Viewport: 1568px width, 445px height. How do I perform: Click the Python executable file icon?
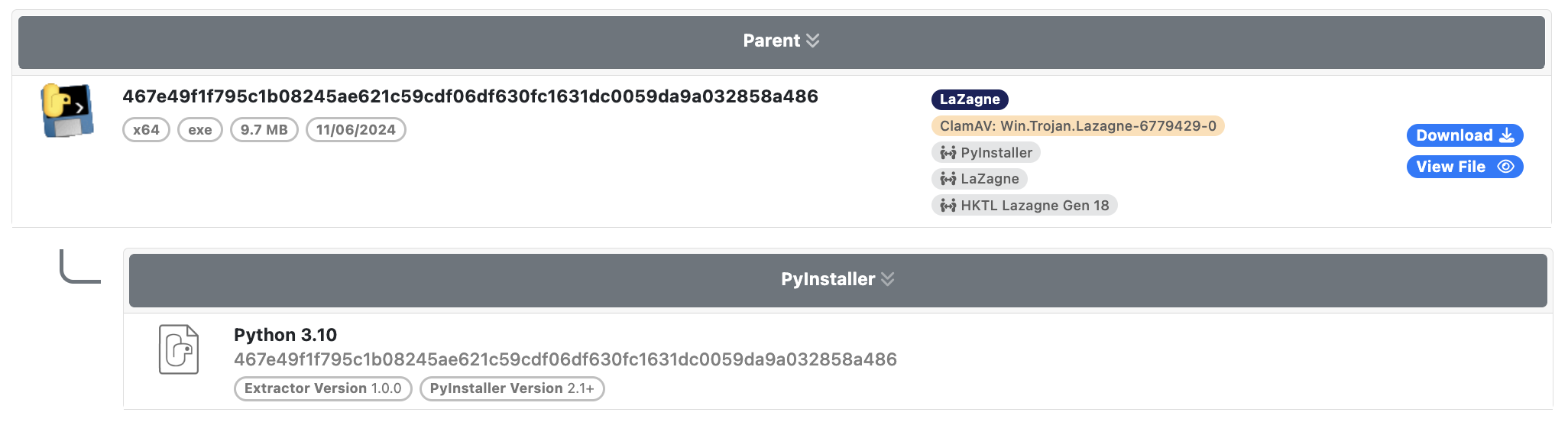67,111
